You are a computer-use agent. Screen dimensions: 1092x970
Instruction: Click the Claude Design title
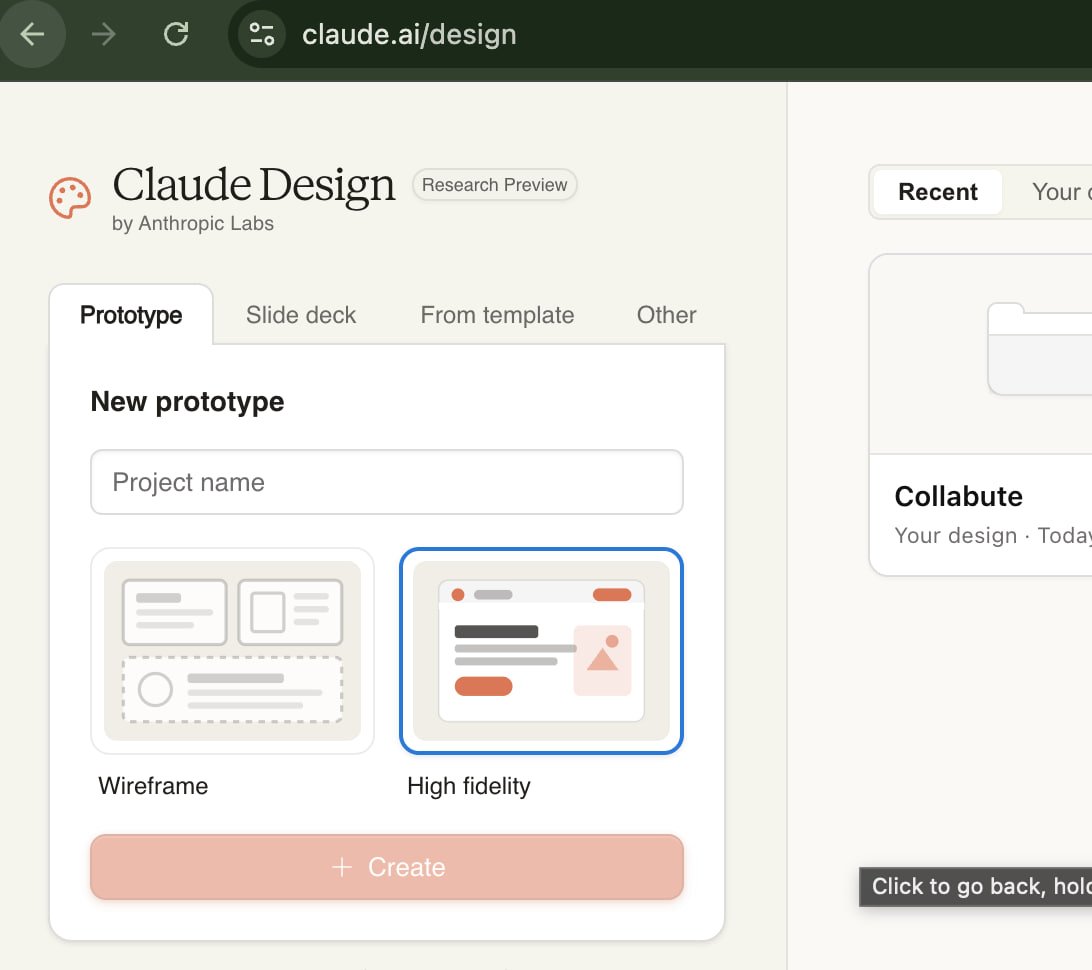[x=254, y=185]
